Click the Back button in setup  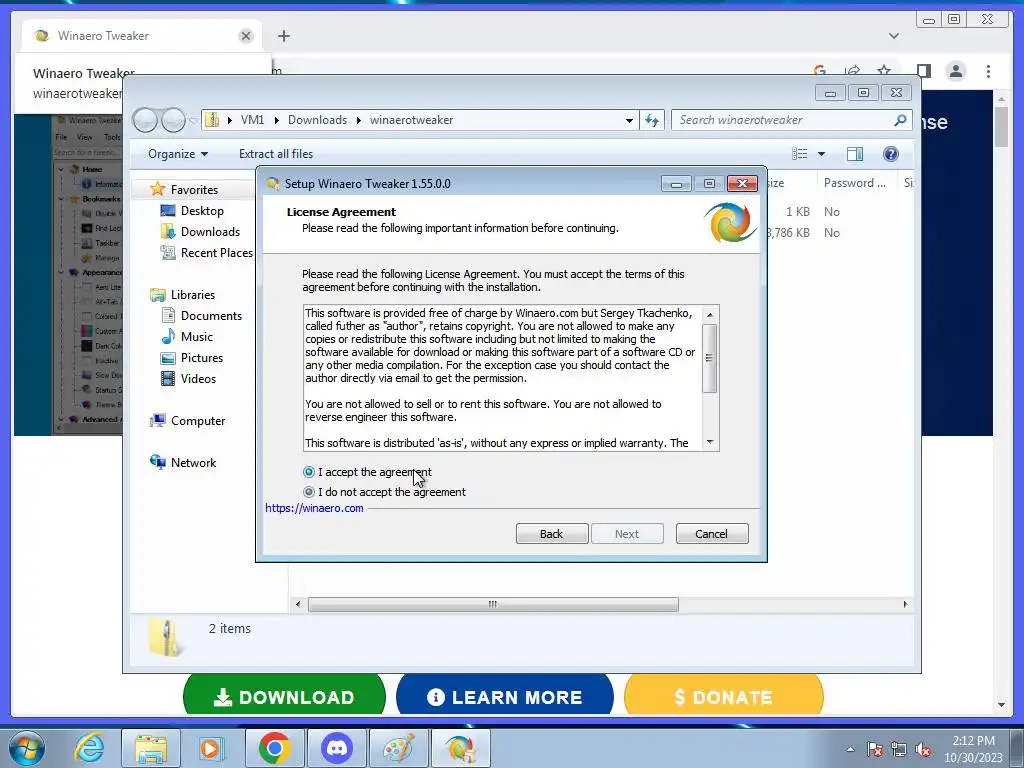coord(552,534)
